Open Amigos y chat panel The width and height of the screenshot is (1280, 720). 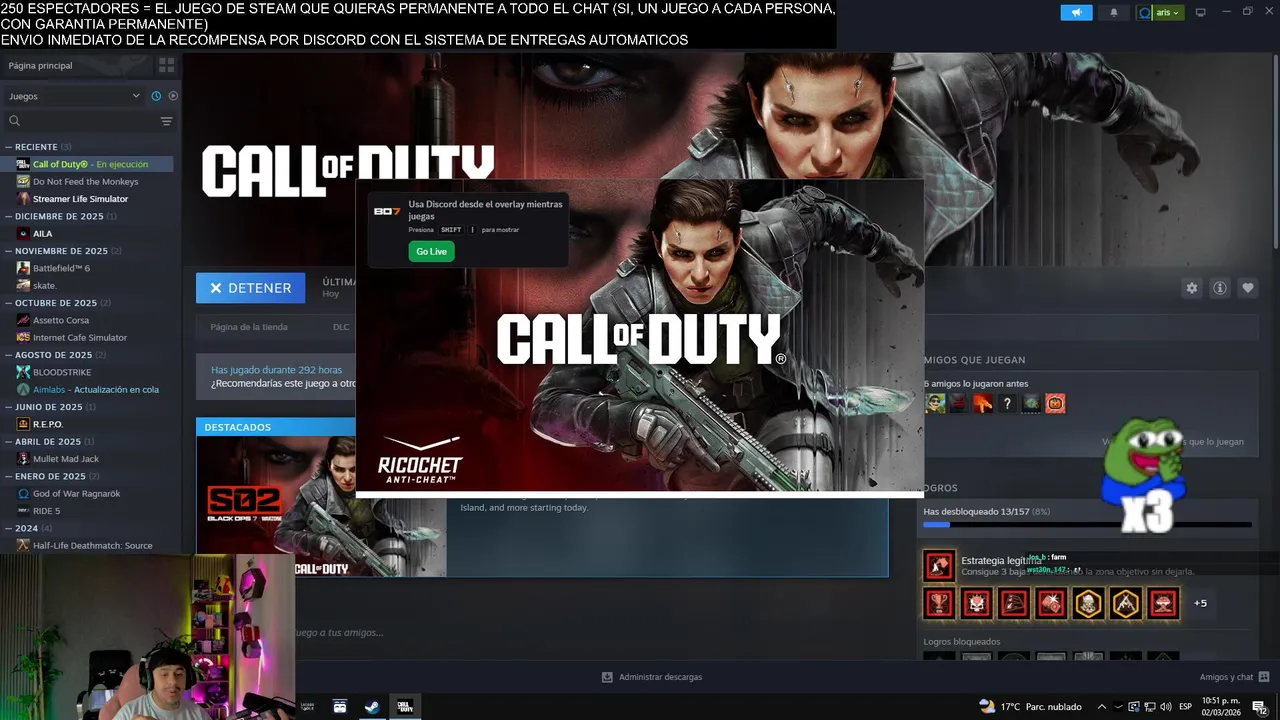(x=1234, y=677)
